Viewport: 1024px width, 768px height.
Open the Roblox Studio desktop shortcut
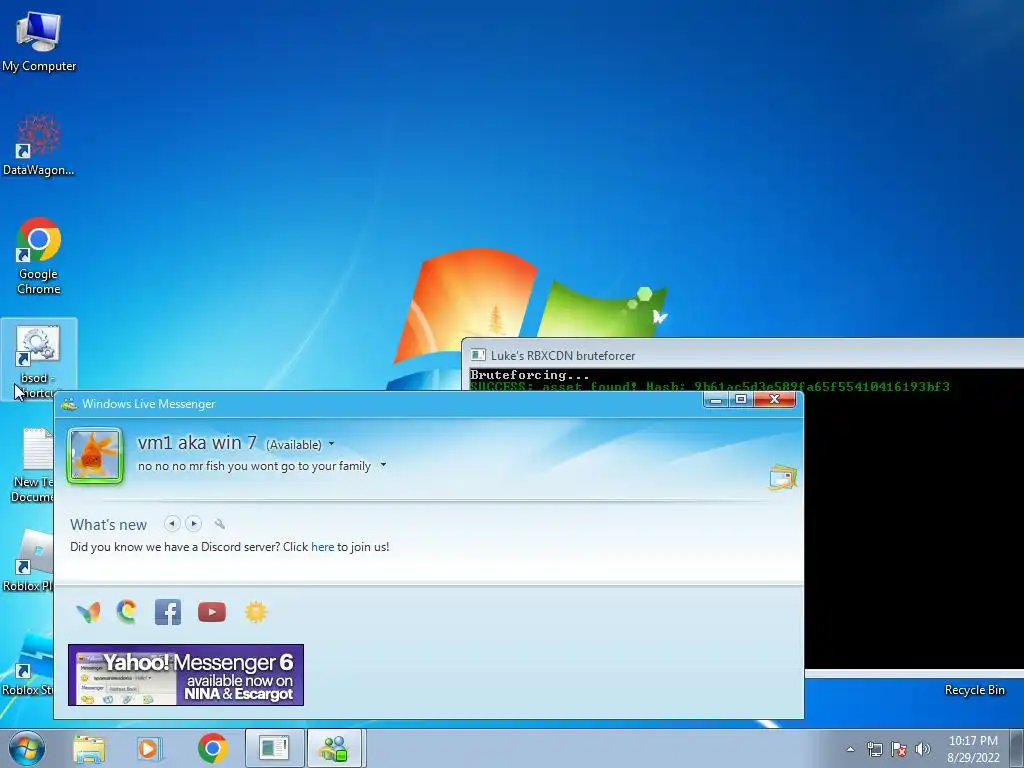click(x=27, y=665)
